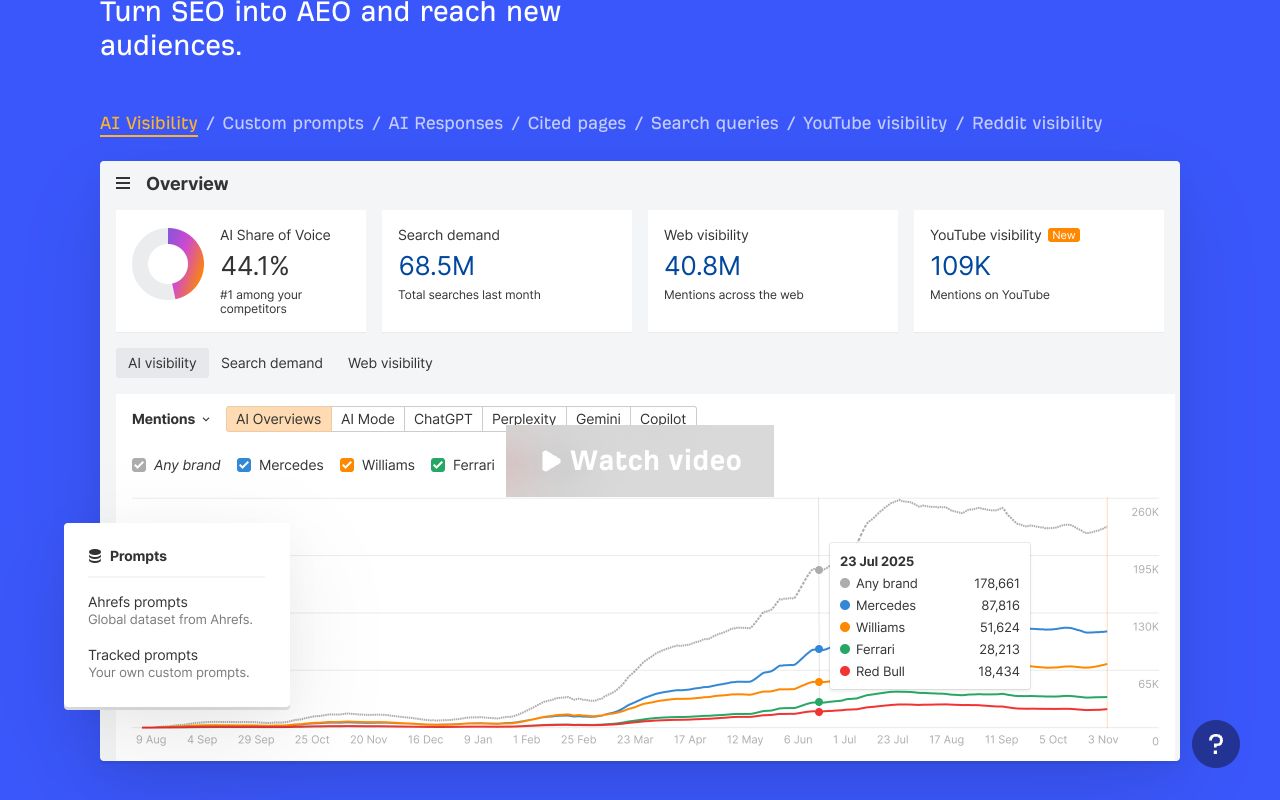Switch to the Web visibility tab

click(x=390, y=363)
